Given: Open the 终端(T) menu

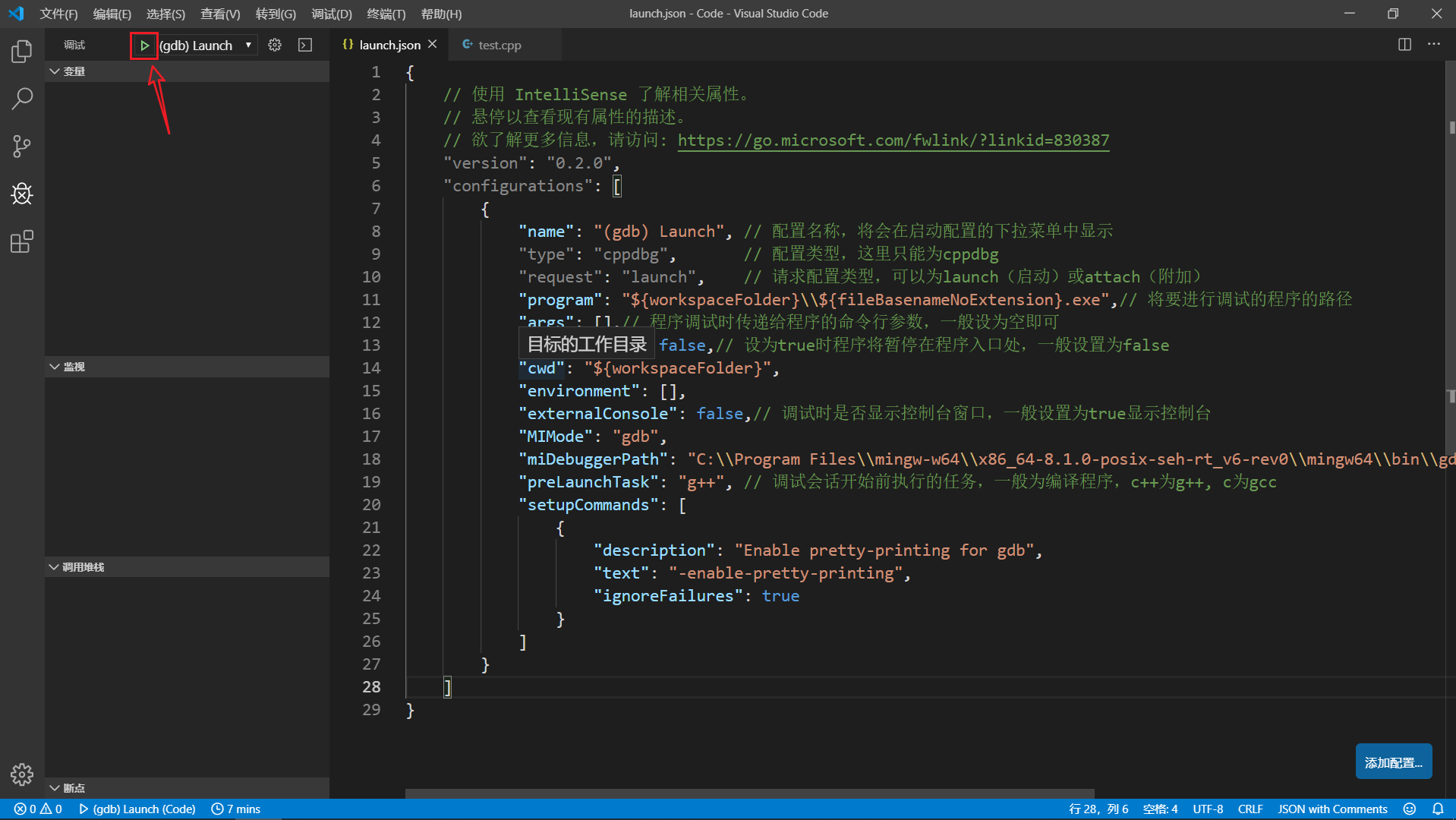Looking at the screenshot, I should pos(386,14).
